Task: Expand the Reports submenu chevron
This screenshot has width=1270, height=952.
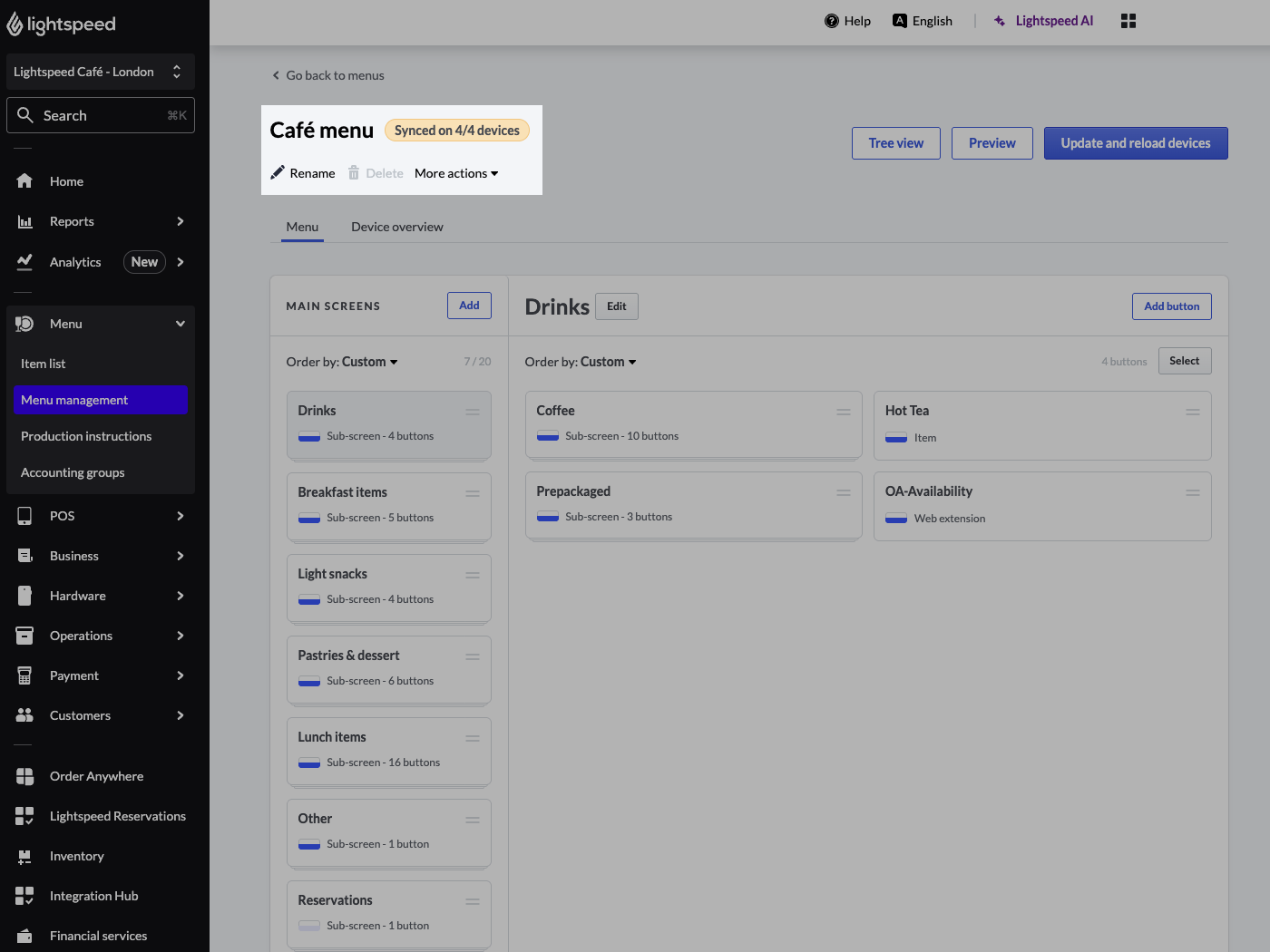Action: [x=181, y=221]
